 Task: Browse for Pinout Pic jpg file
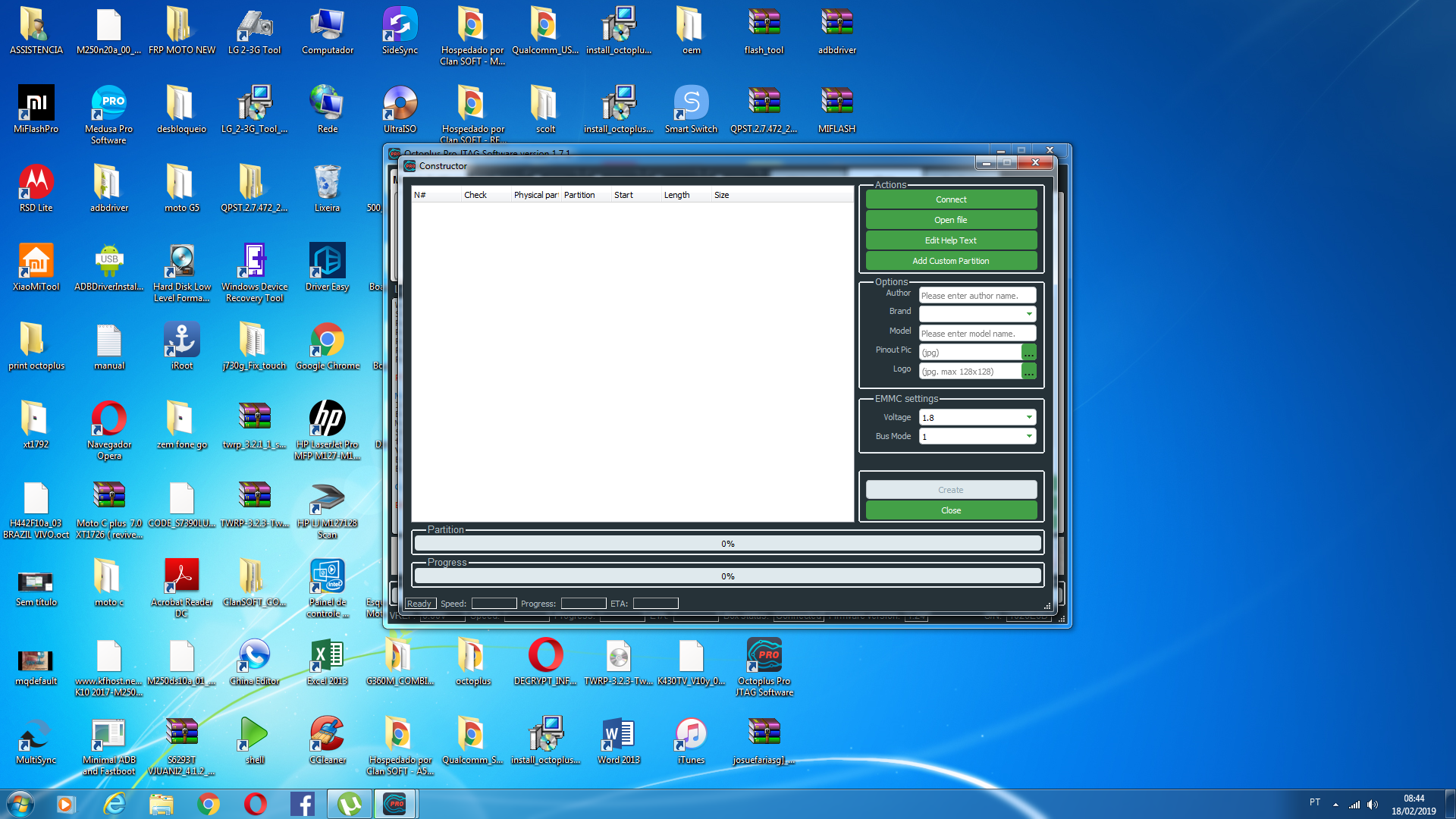click(1029, 353)
